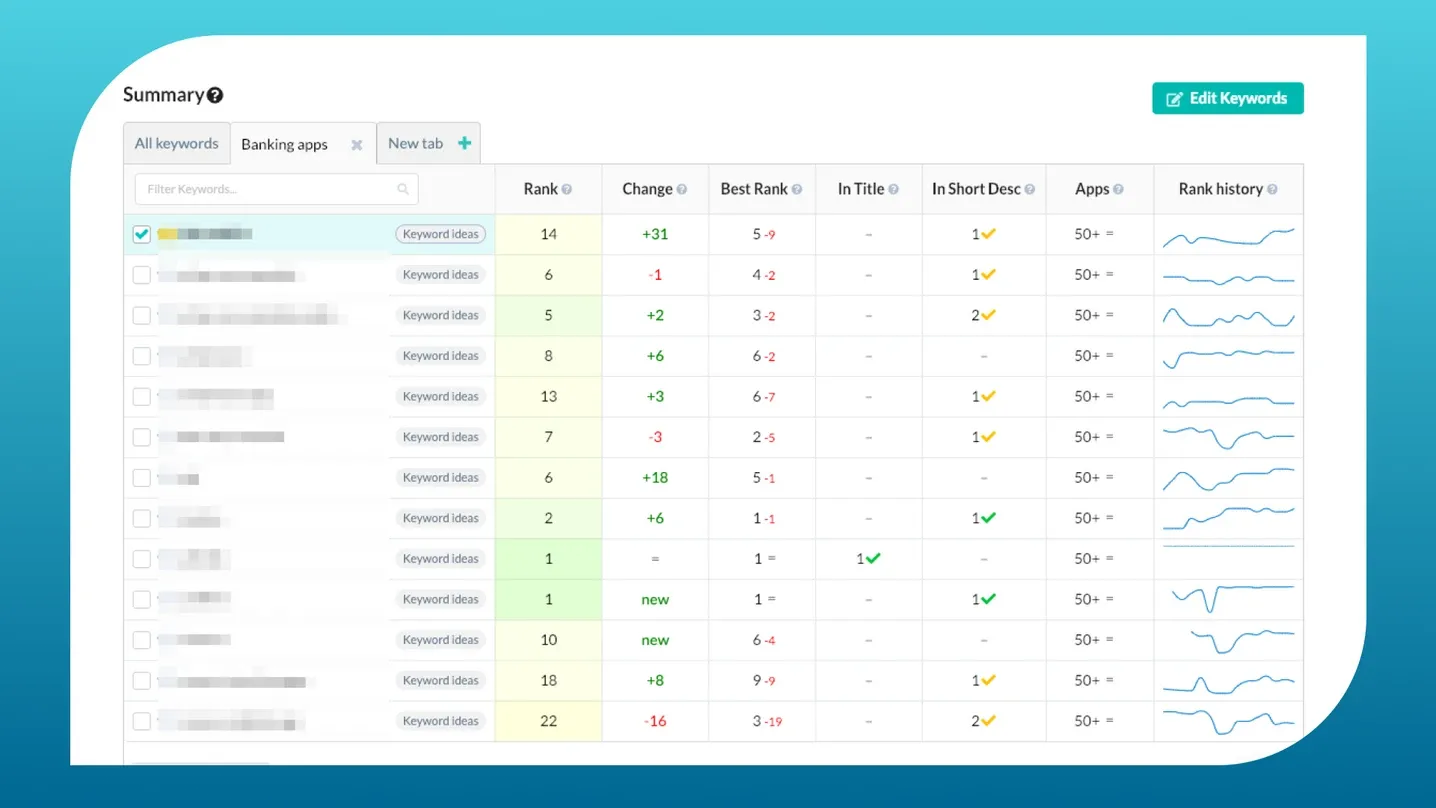Check the keyword row with rank 2
Image resolution: width=1436 pixels, height=808 pixels.
(x=142, y=518)
